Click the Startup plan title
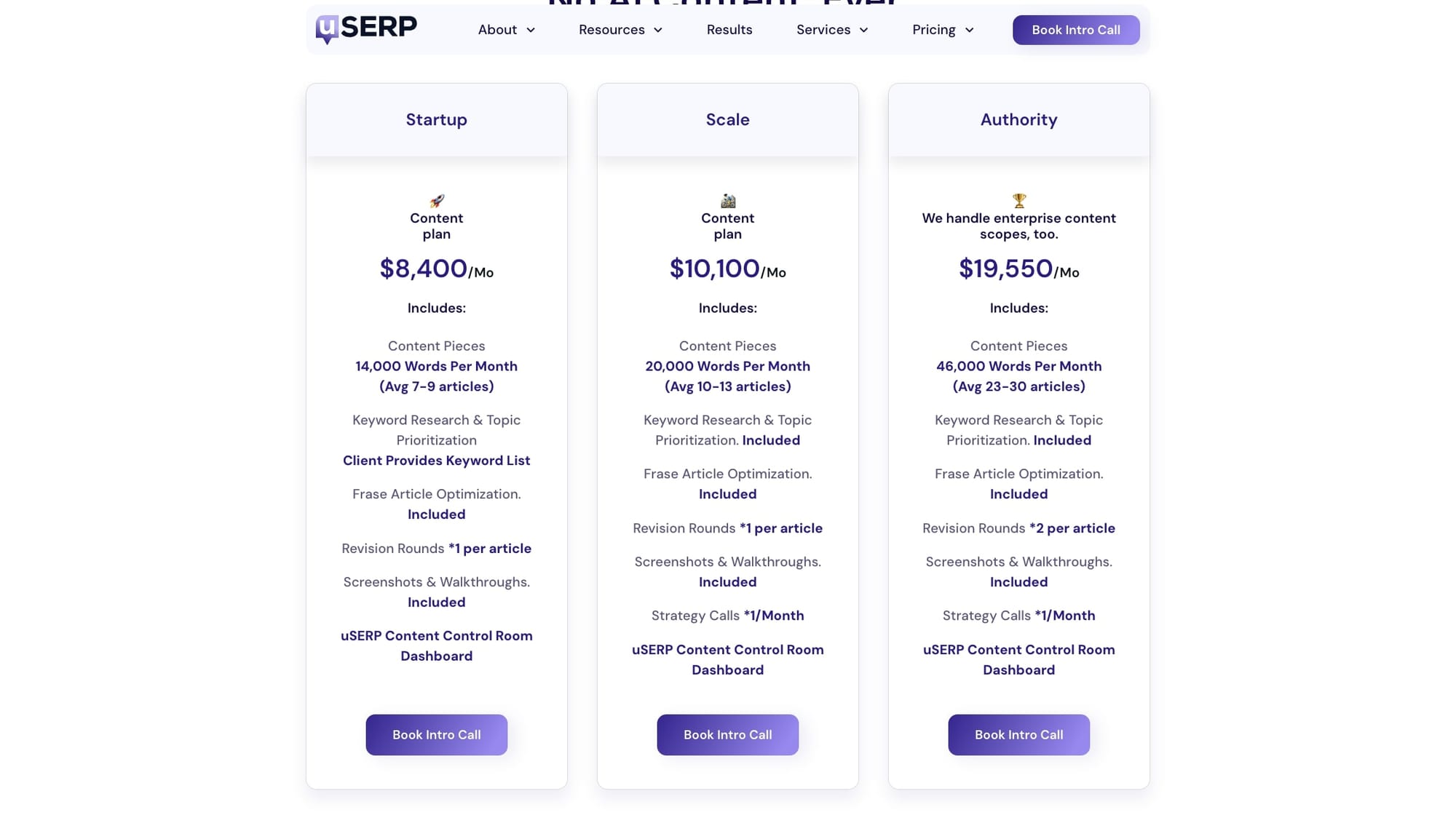The height and width of the screenshot is (839, 1456). (436, 119)
